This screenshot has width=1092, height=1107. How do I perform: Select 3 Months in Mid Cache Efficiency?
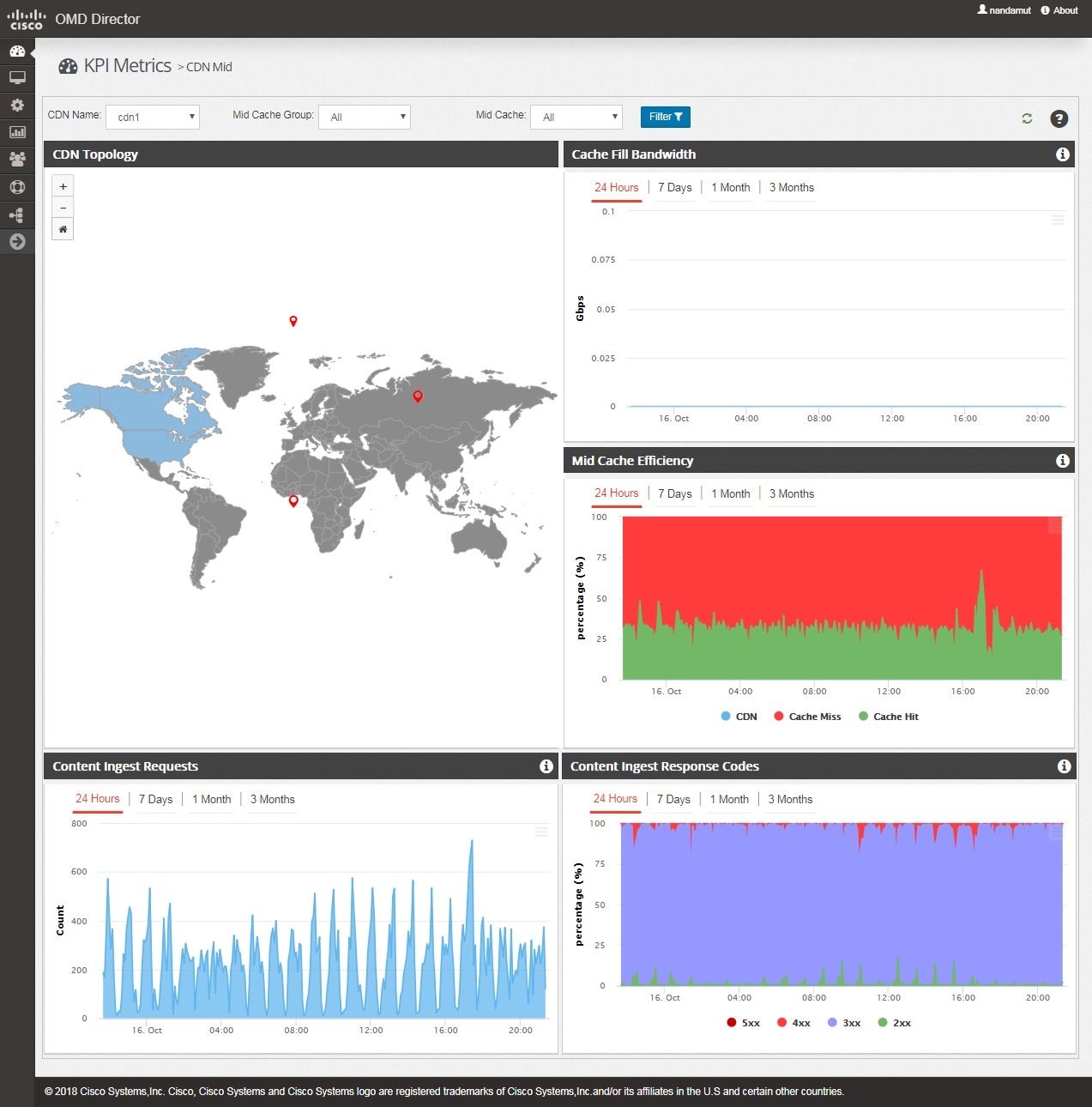(x=792, y=493)
